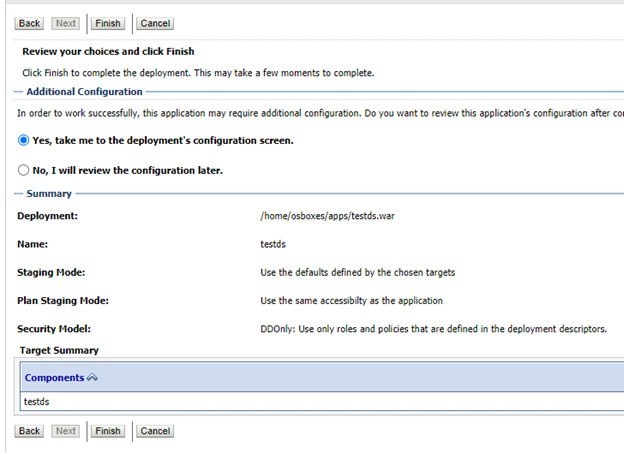Sort by the Components column header
The image size is (624, 453).
pyautogui.click(x=55, y=378)
